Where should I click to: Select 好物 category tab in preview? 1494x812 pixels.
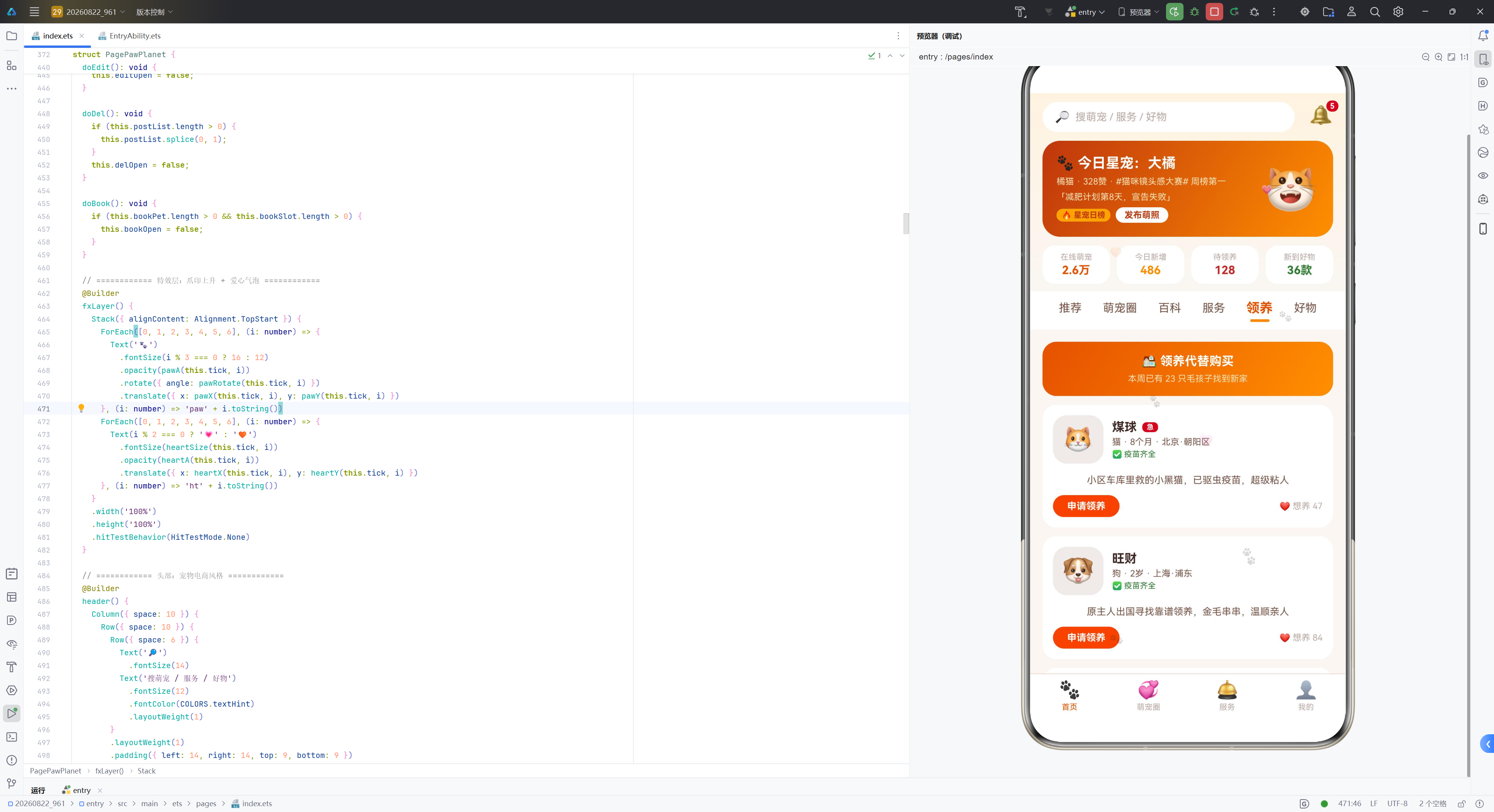(x=1305, y=308)
